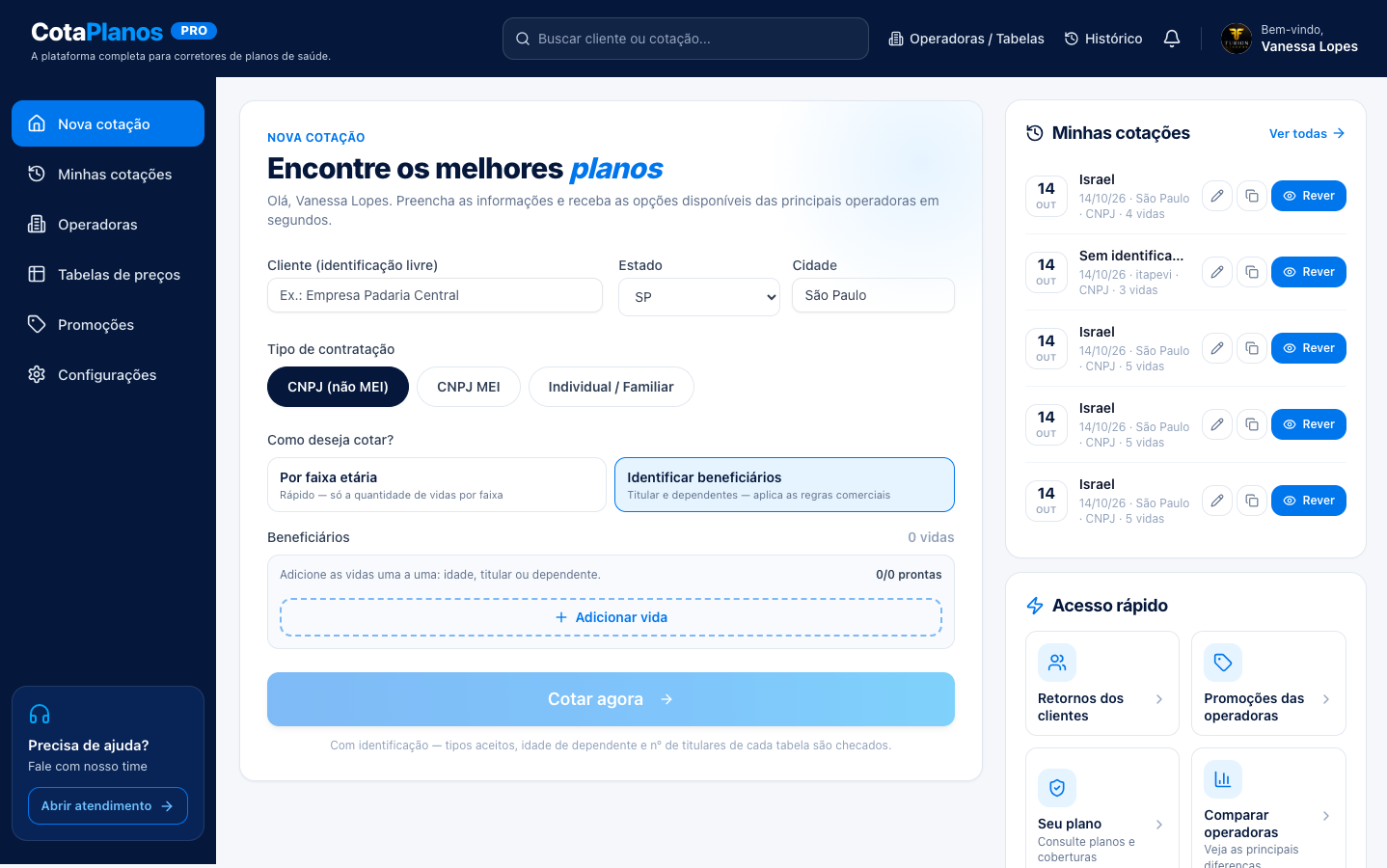Viewport: 1387px width, 868px height.
Task: Open Promoções das operadoras card
Action: [1268, 683]
